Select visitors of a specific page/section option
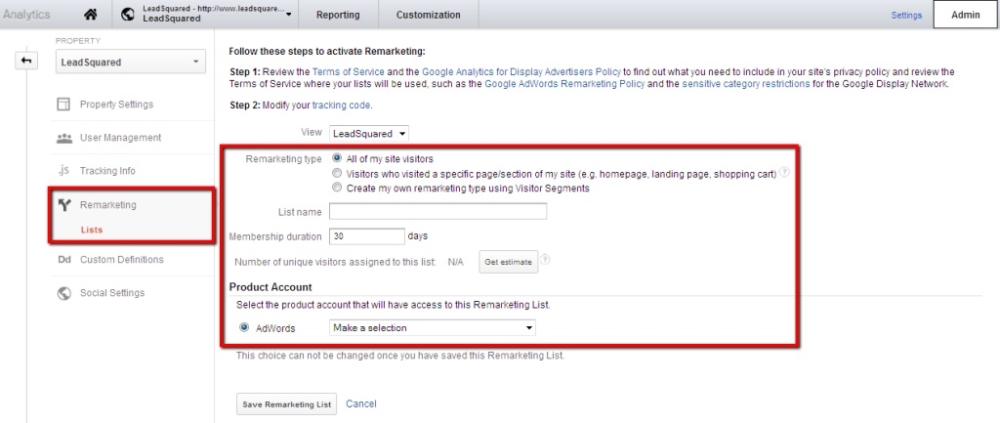The height and width of the screenshot is (423, 1000). coord(337,173)
